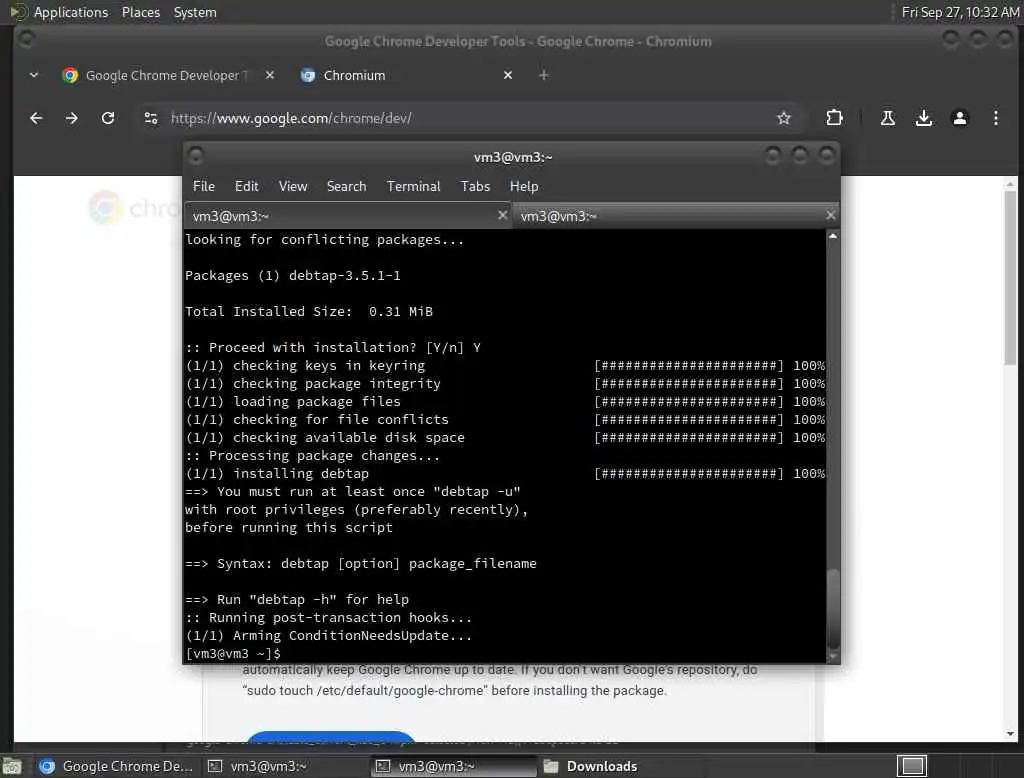Close first terminal tab
Screen dimensions: 1024x778
tap(502, 215)
